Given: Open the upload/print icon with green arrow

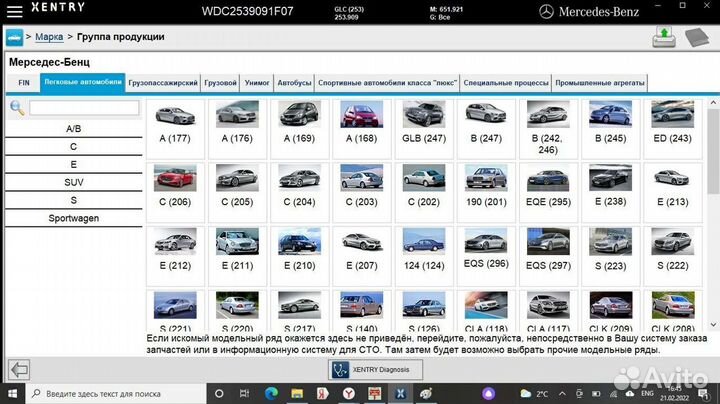Looking at the screenshot, I should (x=664, y=37).
